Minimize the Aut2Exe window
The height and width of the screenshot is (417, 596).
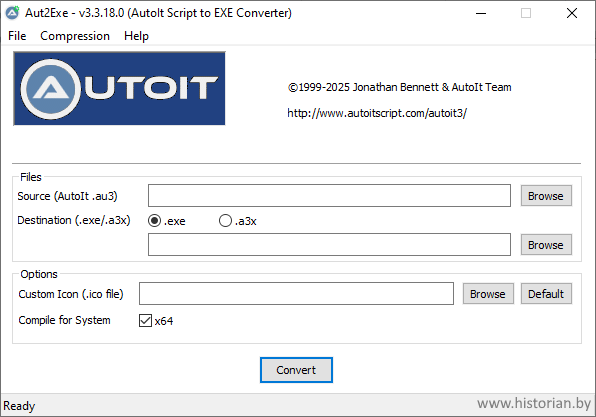click(481, 13)
